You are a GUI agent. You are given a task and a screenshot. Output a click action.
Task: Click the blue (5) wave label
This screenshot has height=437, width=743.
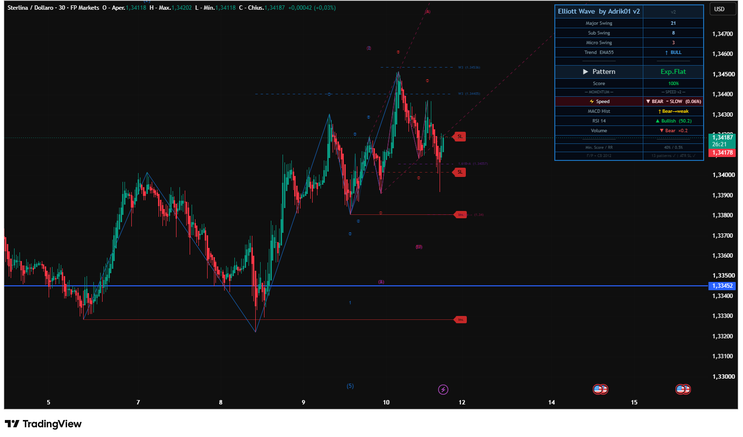click(x=350, y=386)
